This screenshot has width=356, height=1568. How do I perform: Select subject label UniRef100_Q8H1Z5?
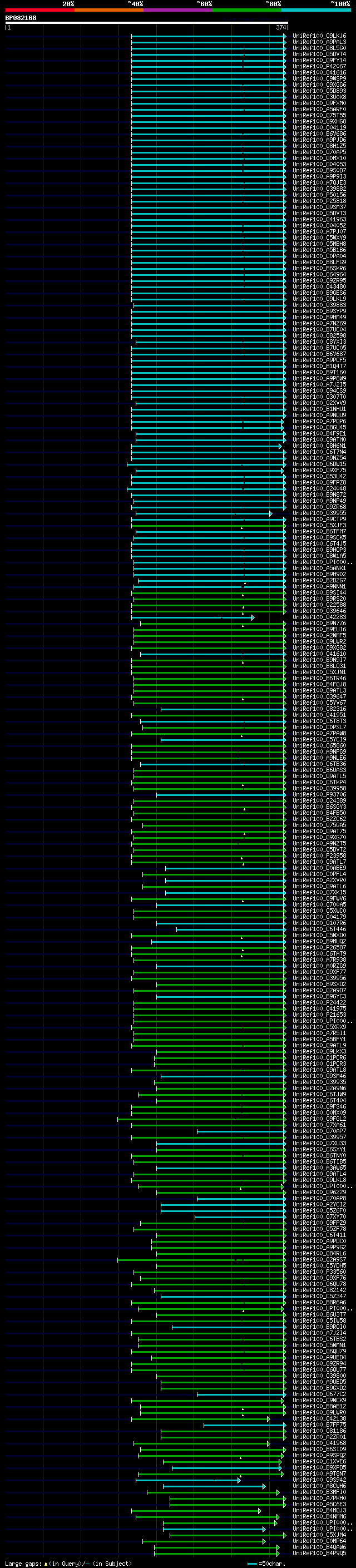coord(319,146)
